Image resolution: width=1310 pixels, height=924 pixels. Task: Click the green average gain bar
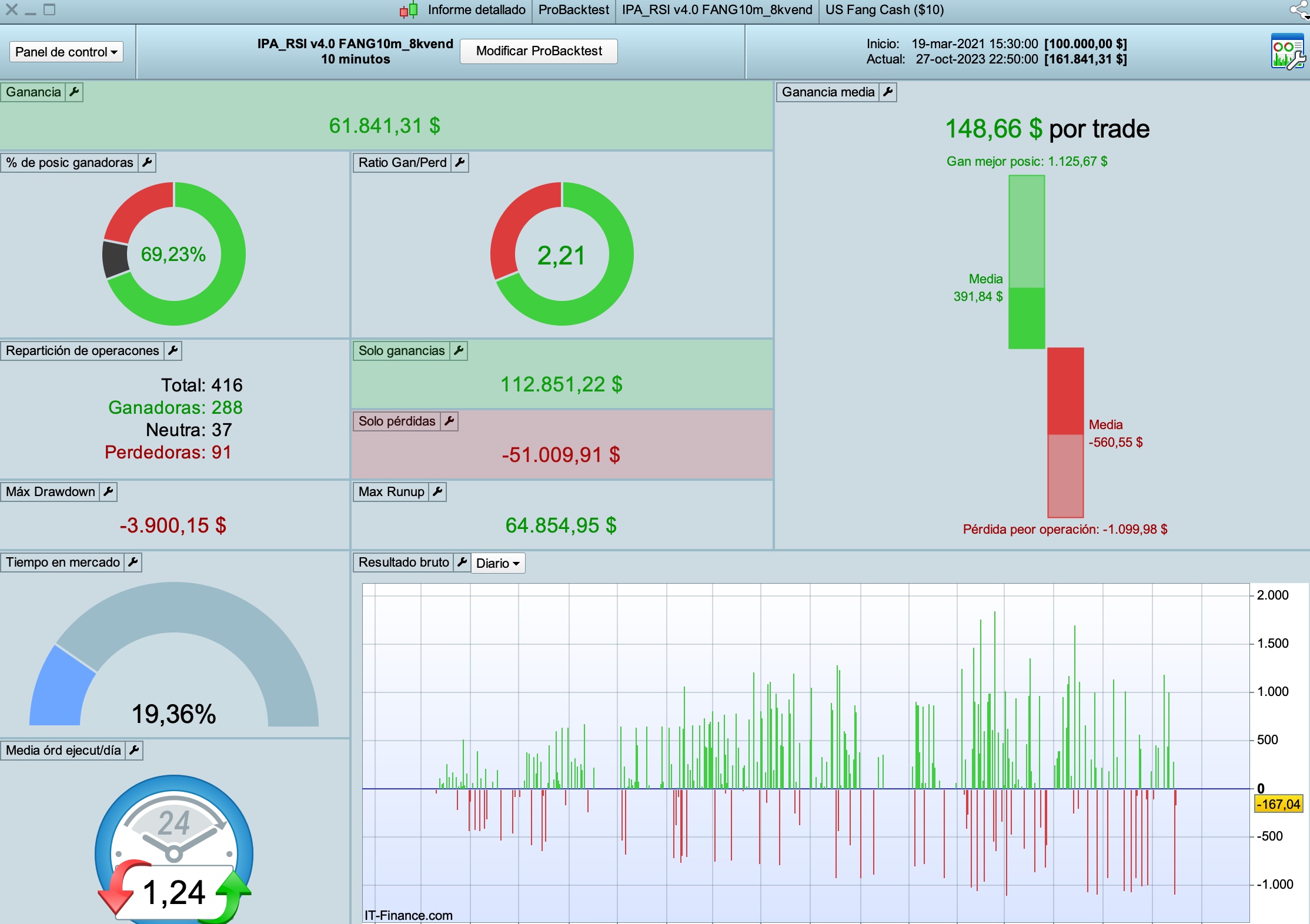click(x=1027, y=262)
